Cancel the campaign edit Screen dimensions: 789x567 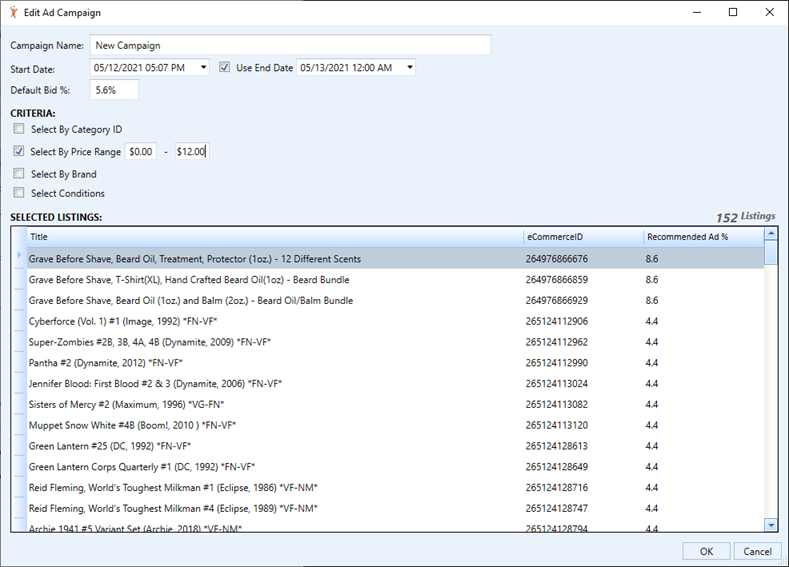click(757, 551)
